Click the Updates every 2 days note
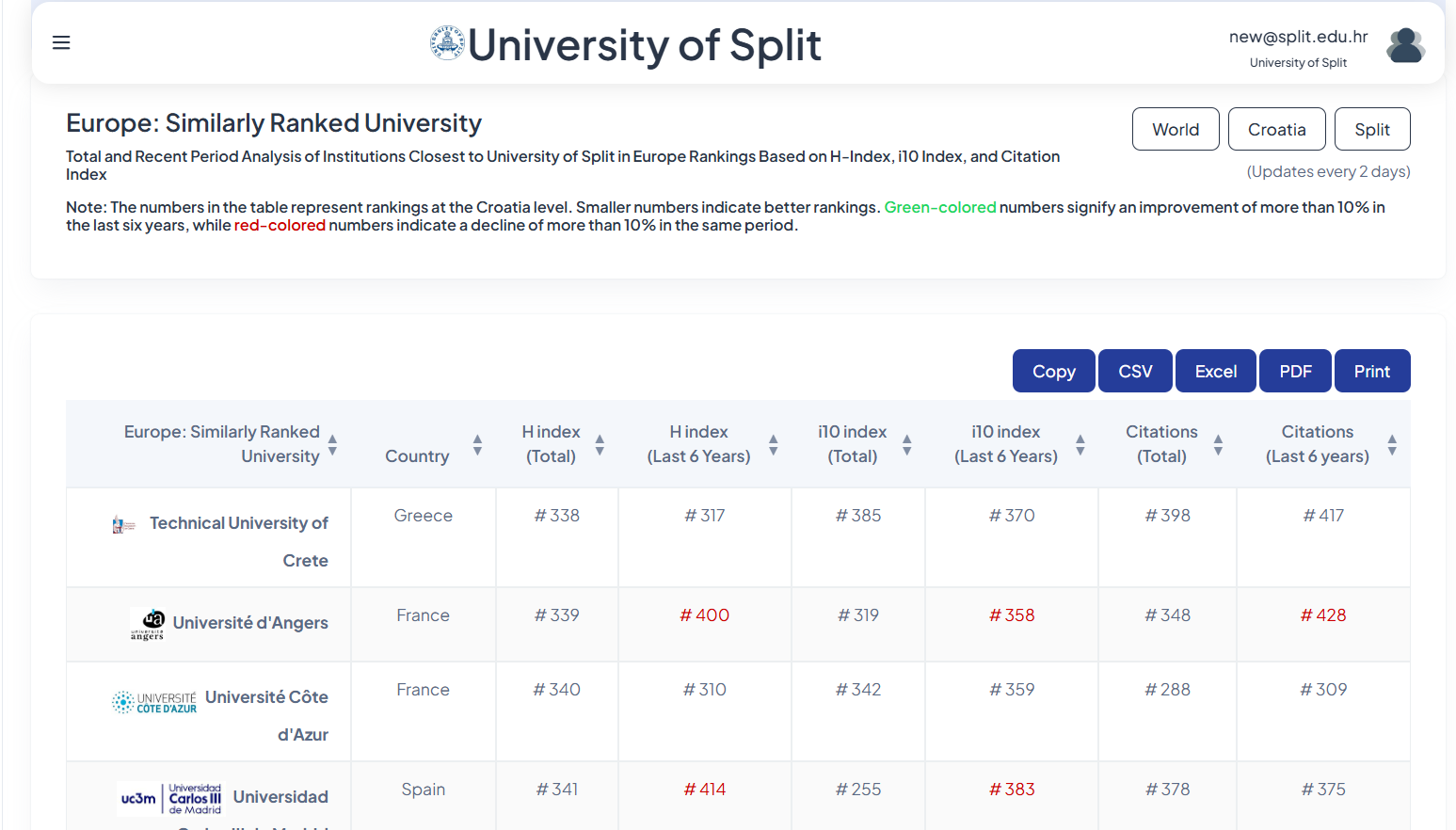The image size is (1456, 830). (1328, 171)
